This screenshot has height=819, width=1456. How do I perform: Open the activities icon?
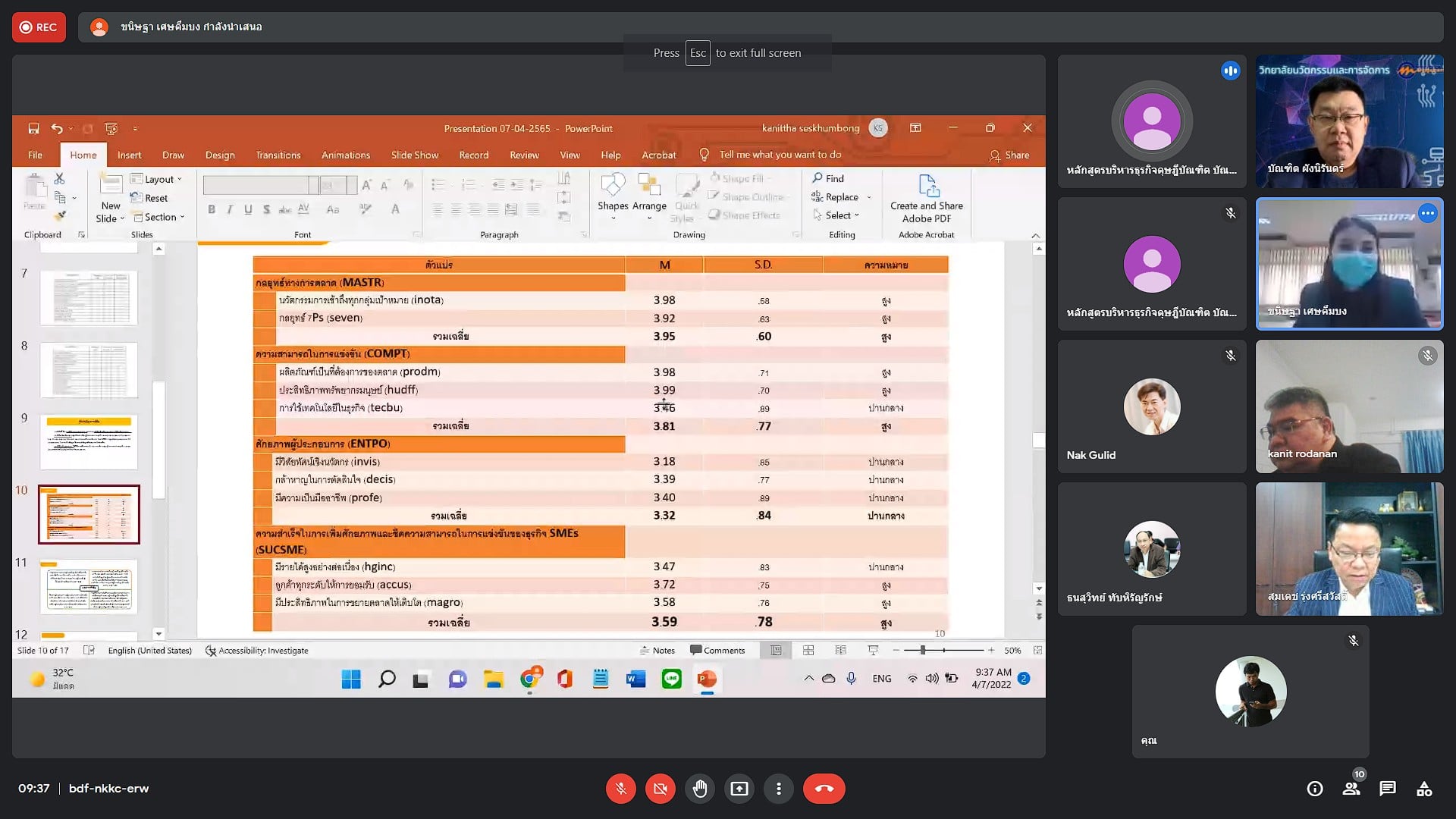tap(1423, 789)
